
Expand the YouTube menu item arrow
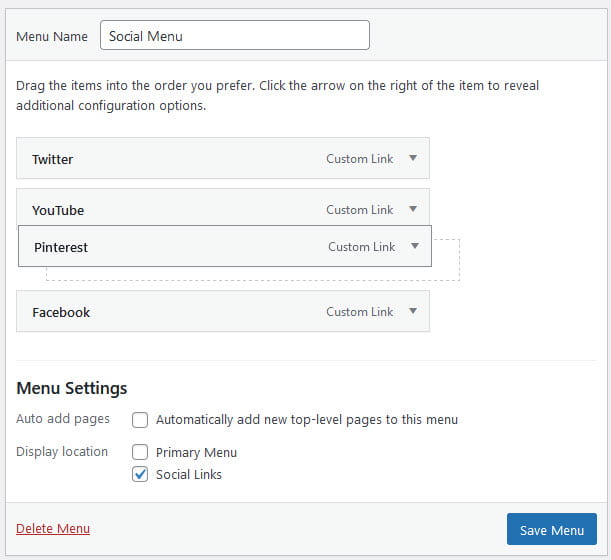[x=413, y=209]
